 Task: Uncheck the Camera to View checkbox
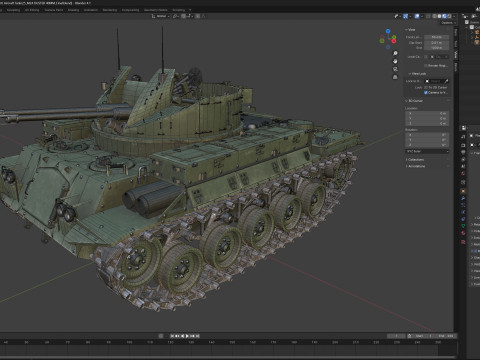click(x=426, y=92)
